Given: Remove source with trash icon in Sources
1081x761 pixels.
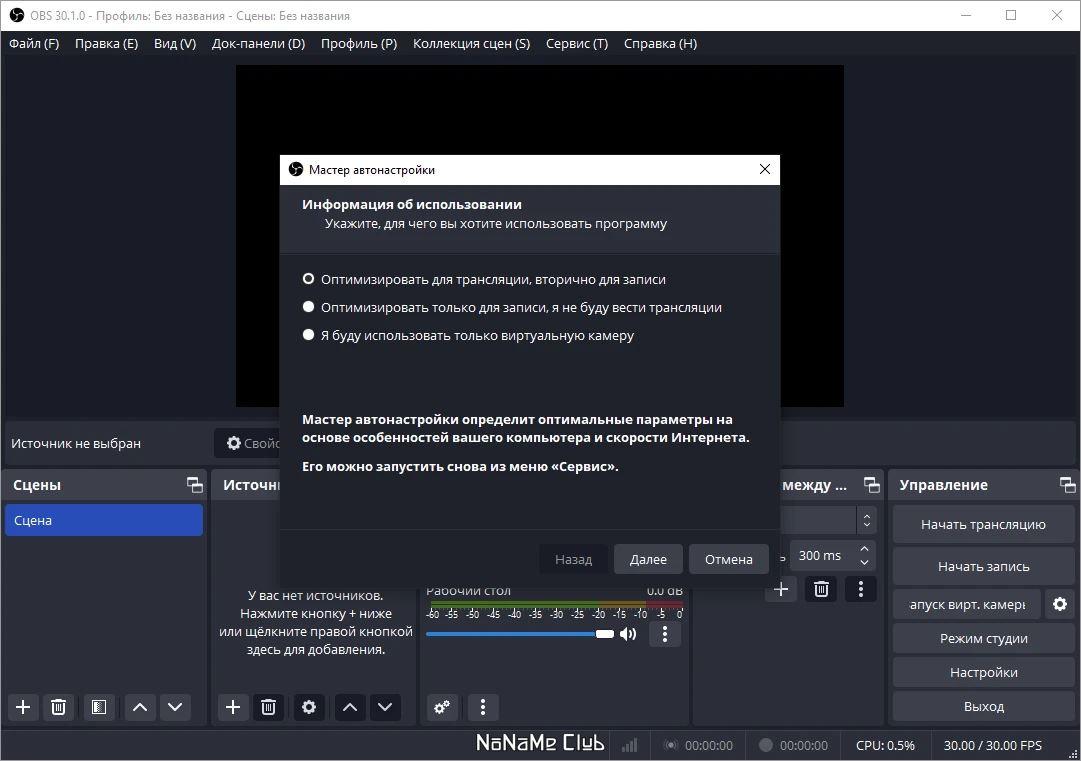Looking at the screenshot, I should [268, 707].
